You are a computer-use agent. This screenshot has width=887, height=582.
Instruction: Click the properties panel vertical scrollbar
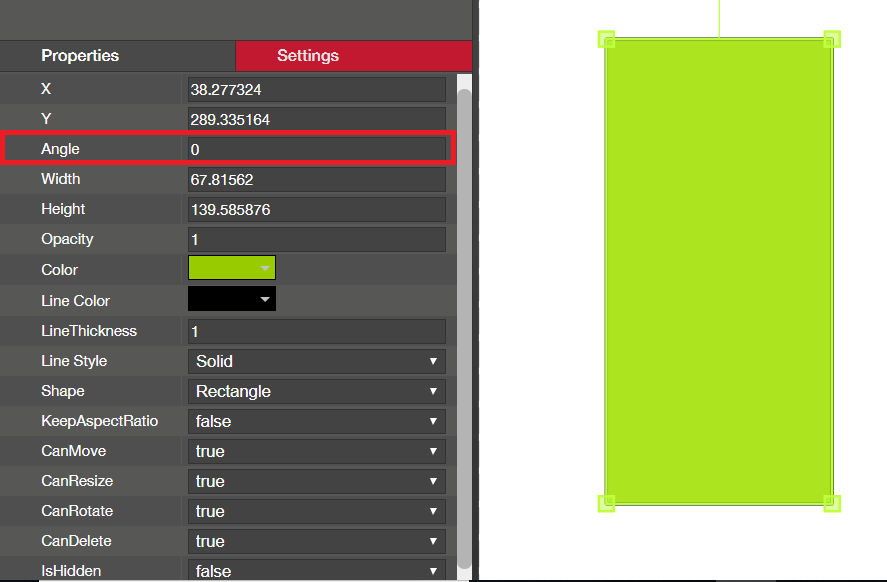tap(464, 300)
